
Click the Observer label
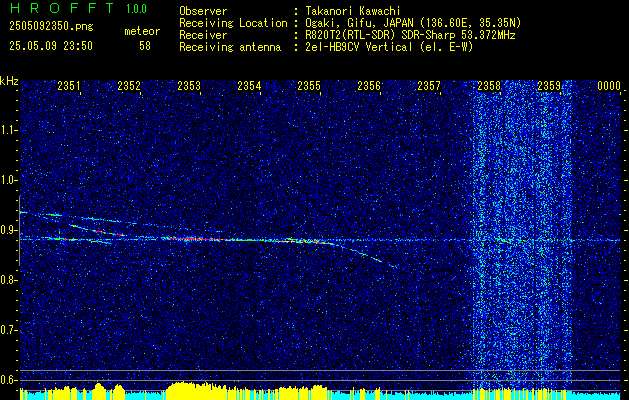pos(203,11)
